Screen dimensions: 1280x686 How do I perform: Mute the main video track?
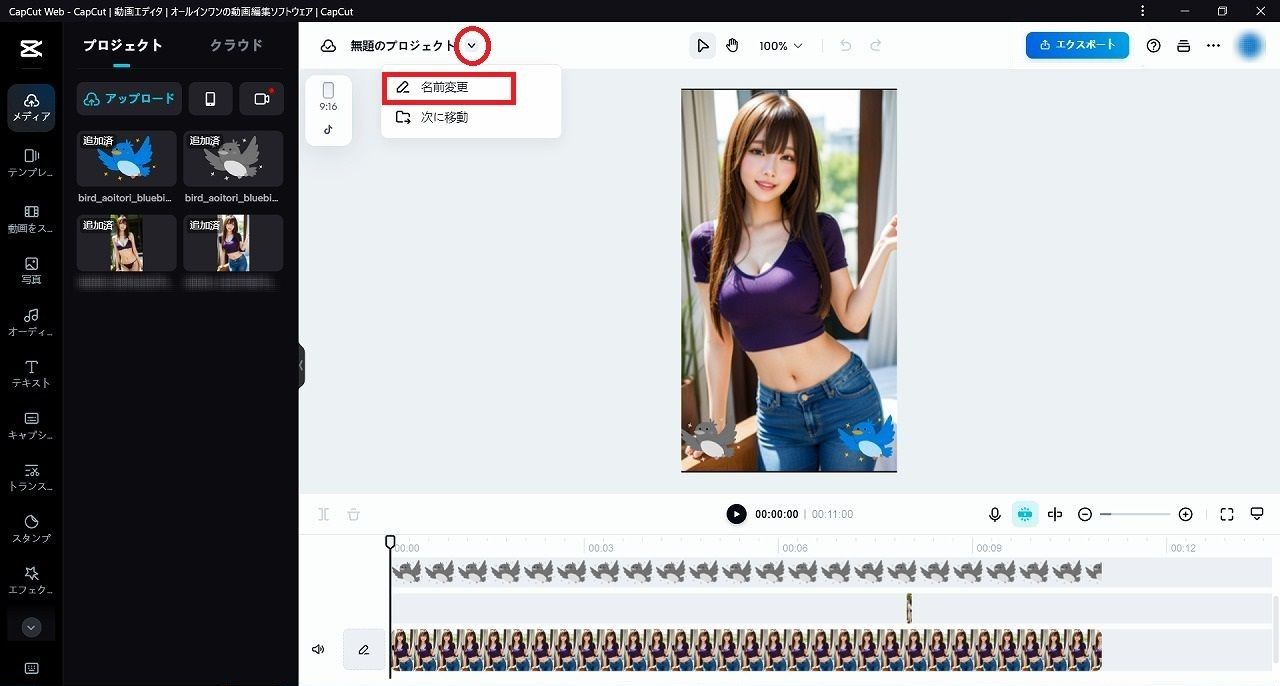pos(318,649)
